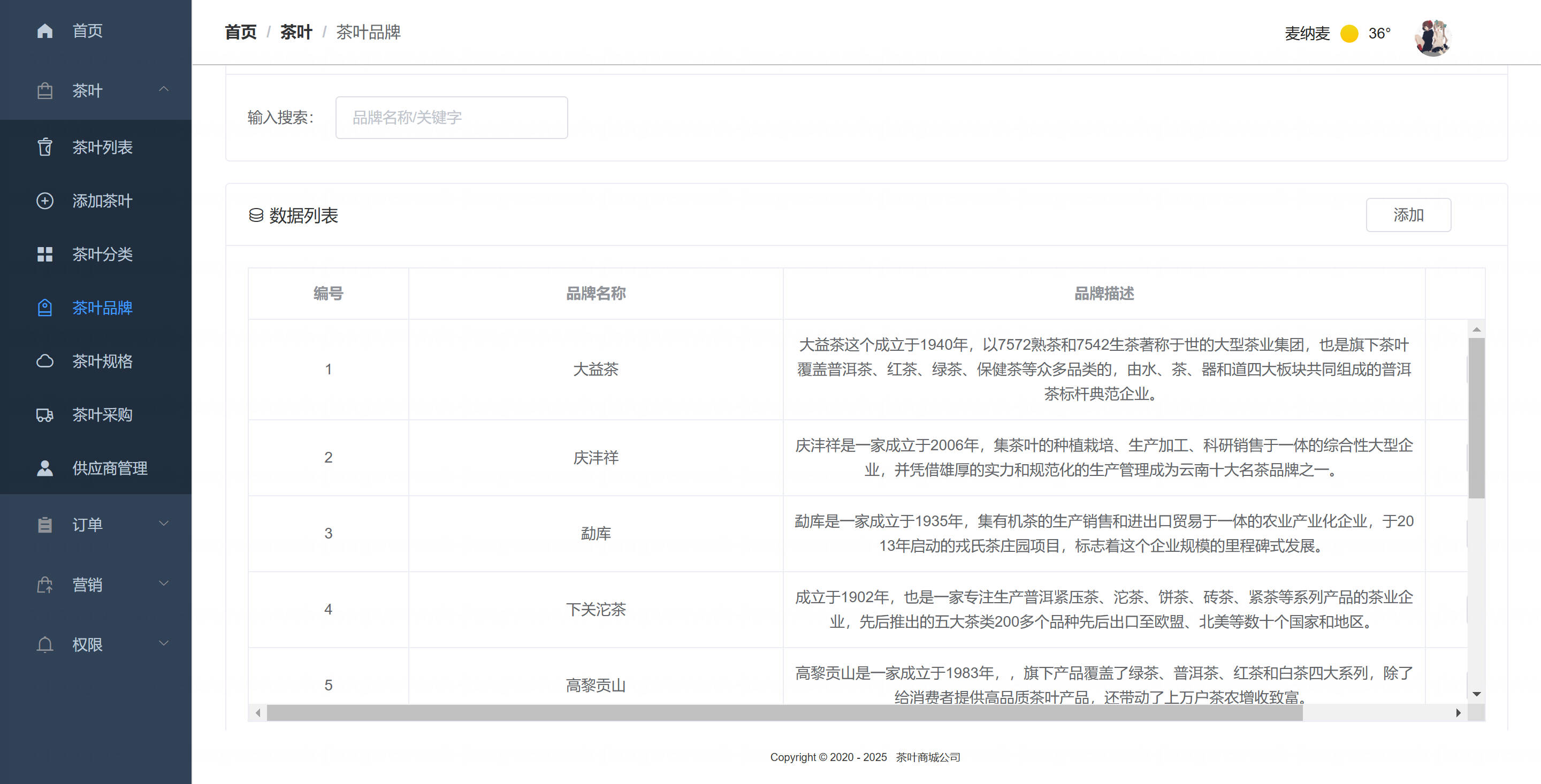Click the supplier management person icon
Screen dimensions: 1541x784
45,468
